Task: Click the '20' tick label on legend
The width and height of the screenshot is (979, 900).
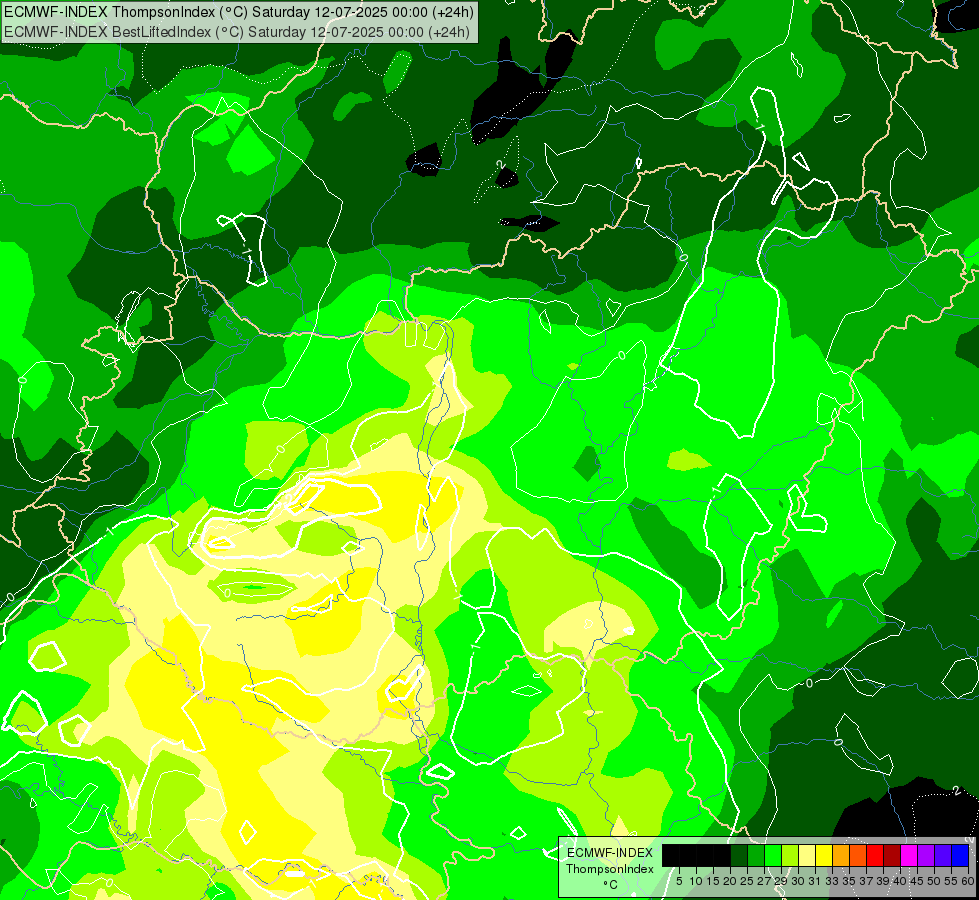Action: pos(730,881)
